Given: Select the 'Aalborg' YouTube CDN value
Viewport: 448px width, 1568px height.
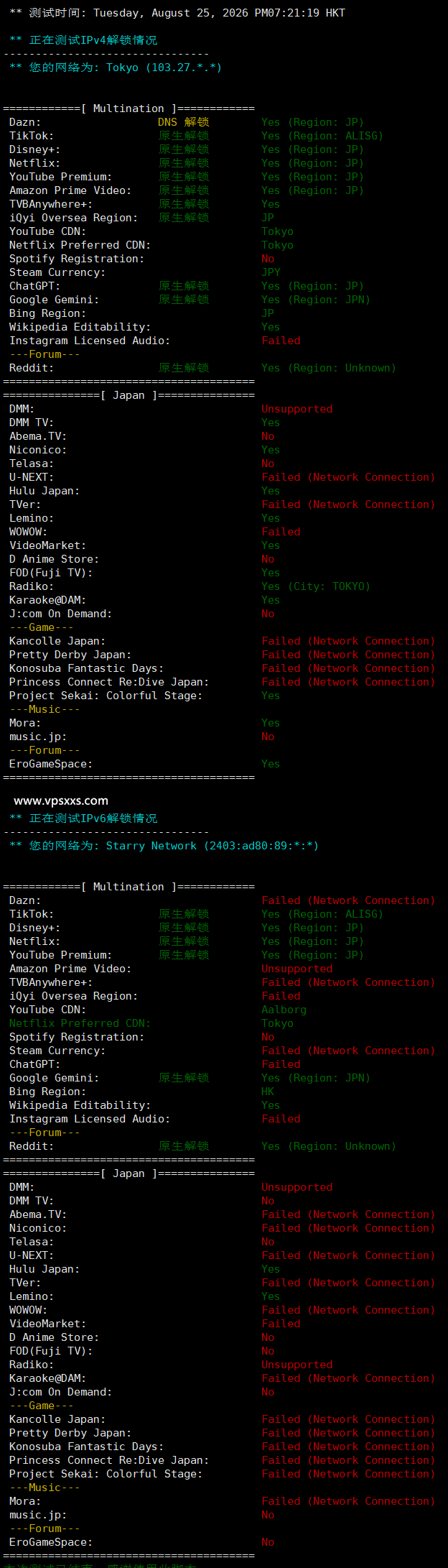Looking at the screenshot, I should point(284,1010).
